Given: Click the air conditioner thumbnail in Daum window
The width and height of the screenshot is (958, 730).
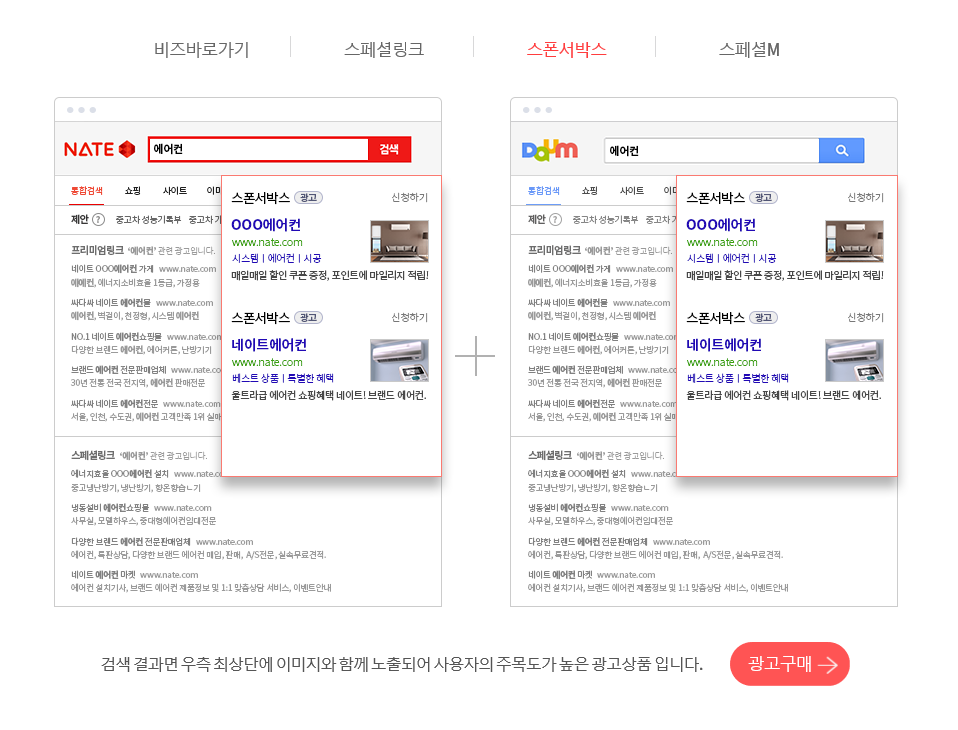Looking at the screenshot, I should point(854,360).
